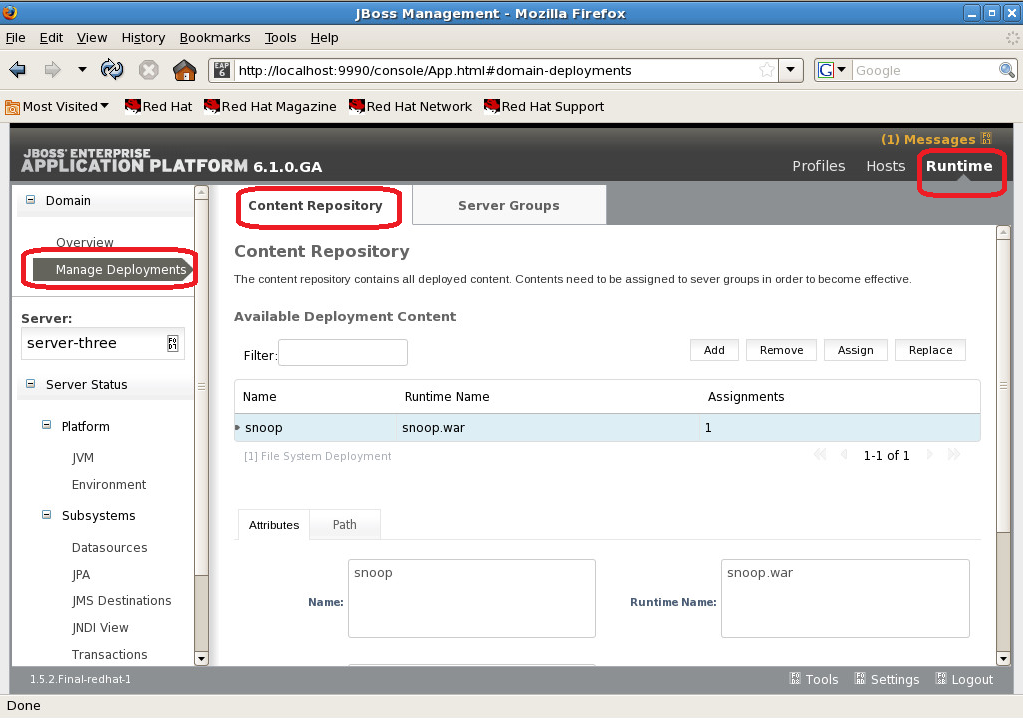This screenshot has width=1023, height=718.
Task: Open the Edit menu
Action: coord(51,38)
